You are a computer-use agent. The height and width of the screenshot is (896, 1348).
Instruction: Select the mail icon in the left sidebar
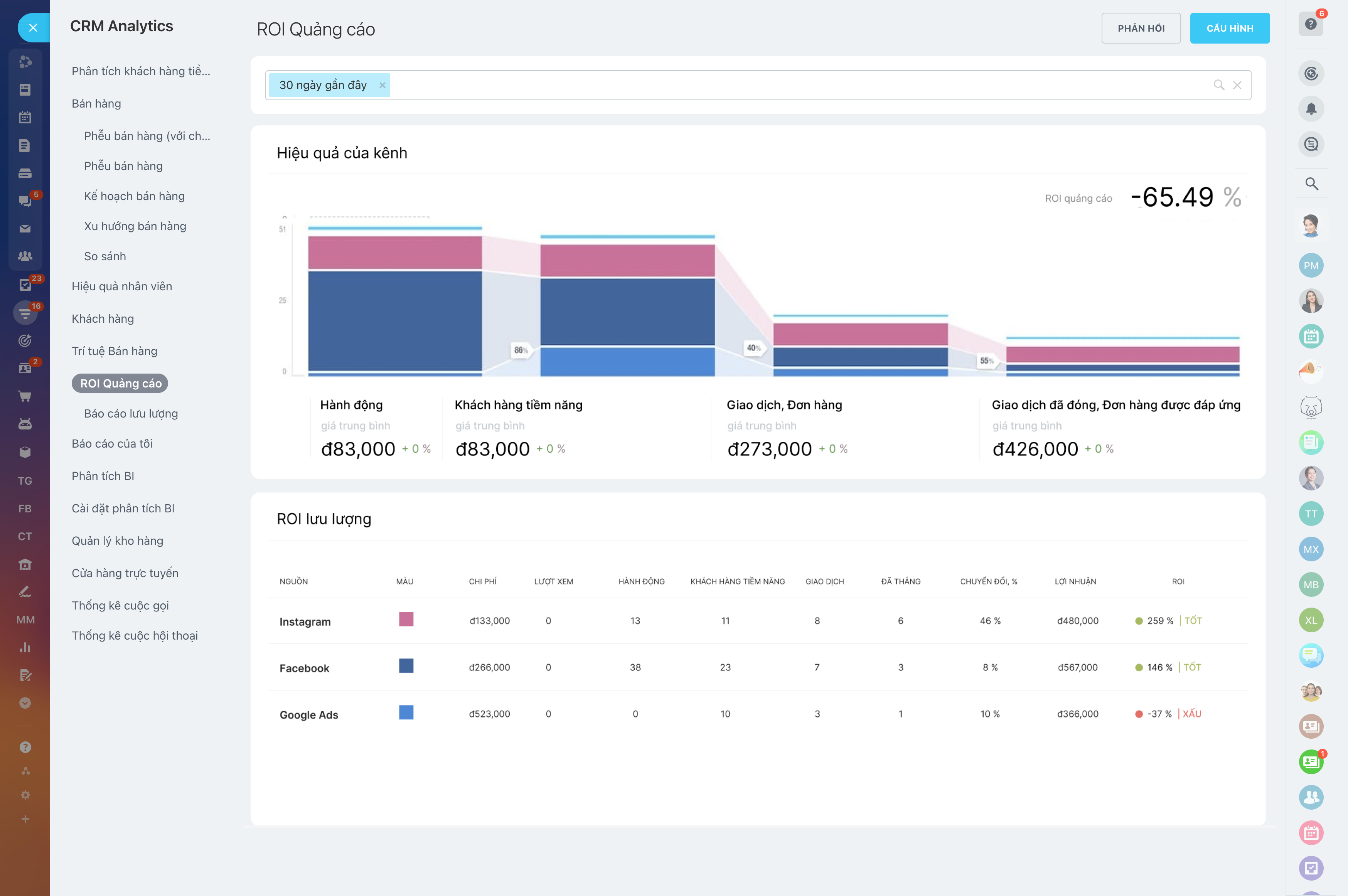coord(25,228)
